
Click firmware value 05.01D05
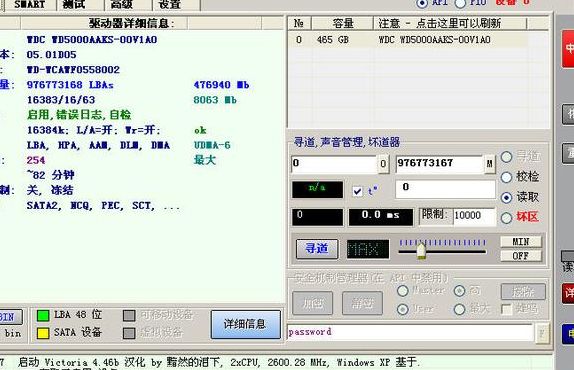click(52, 55)
